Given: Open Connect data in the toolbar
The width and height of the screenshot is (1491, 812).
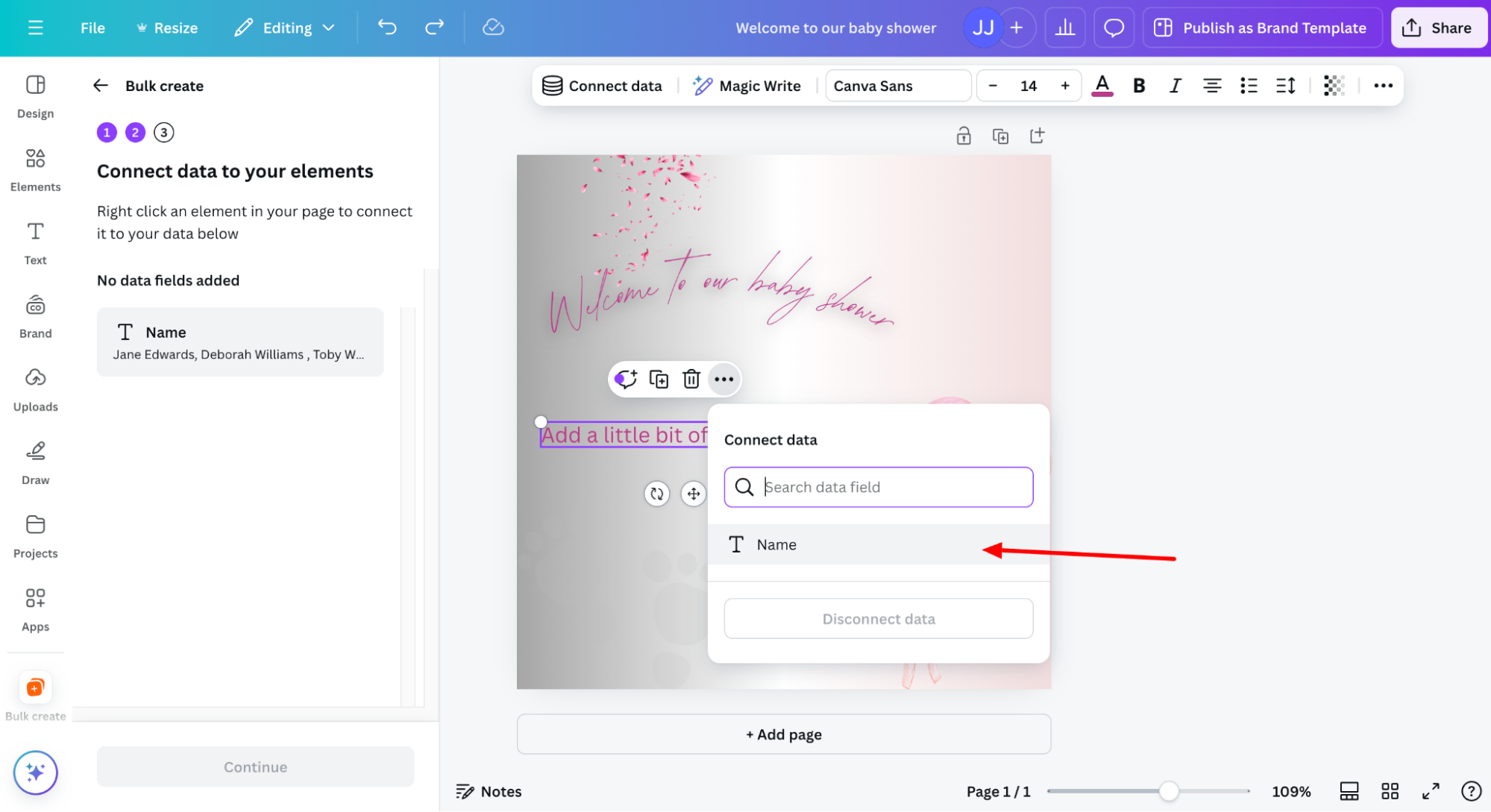Looking at the screenshot, I should [602, 86].
